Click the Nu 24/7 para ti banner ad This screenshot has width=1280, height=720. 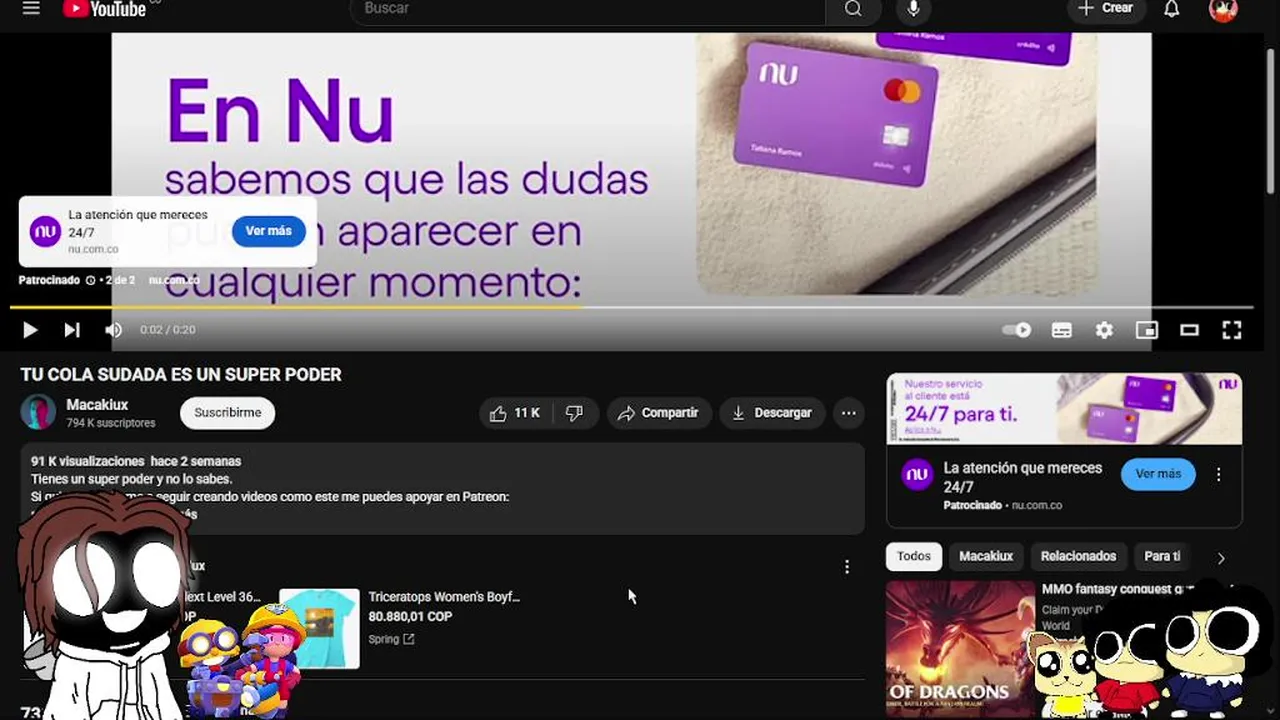coord(1064,409)
